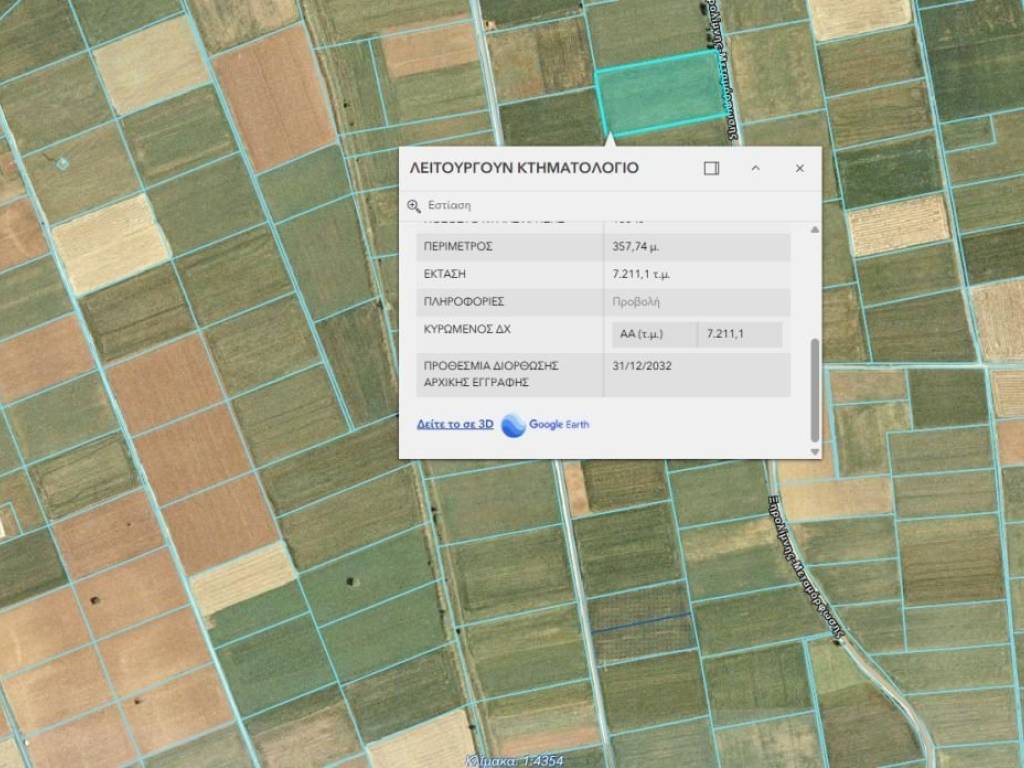Viewport: 1024px width, 768px height.
Task: Click the perimeter value 357,74 μ.
Action: (x=635, y=246)
